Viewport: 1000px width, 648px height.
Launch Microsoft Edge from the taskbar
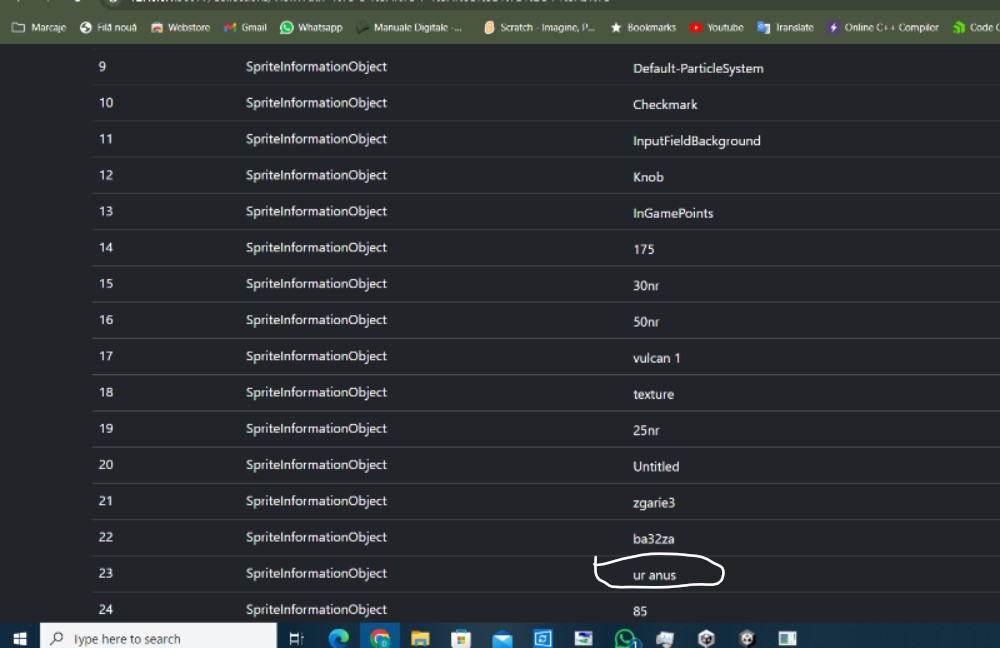click(339, 638)
